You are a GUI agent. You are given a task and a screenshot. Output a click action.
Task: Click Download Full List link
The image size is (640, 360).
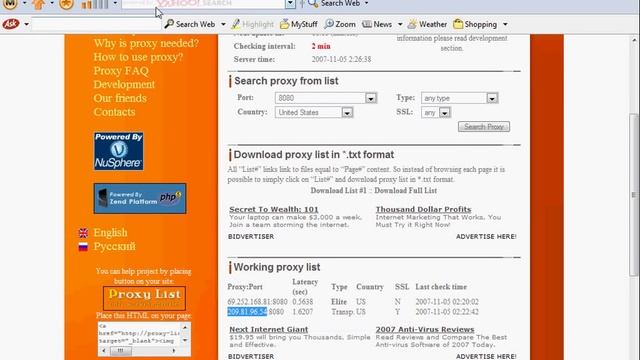point(405,191)
